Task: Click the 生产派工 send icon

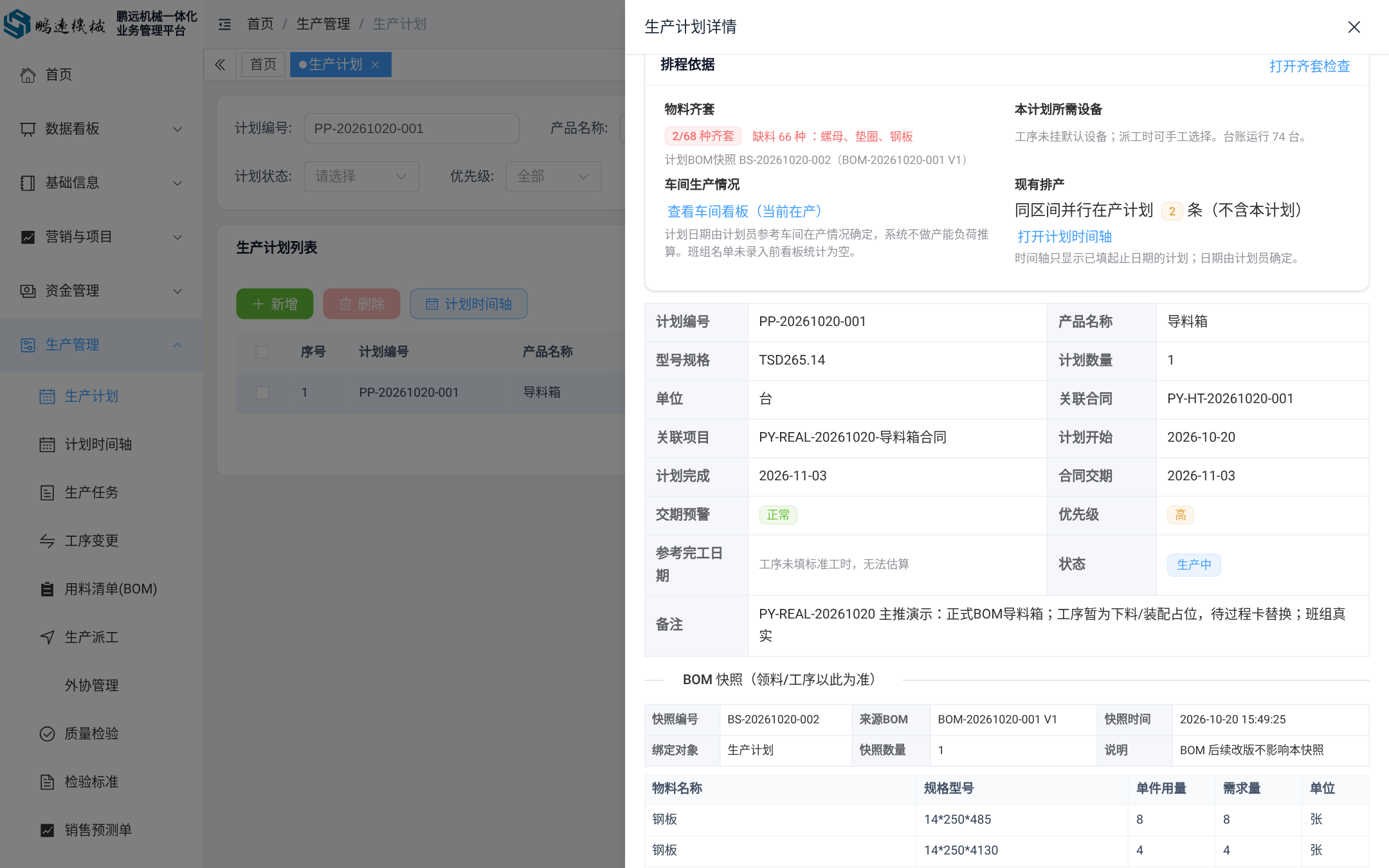Action: click(47, 637)
